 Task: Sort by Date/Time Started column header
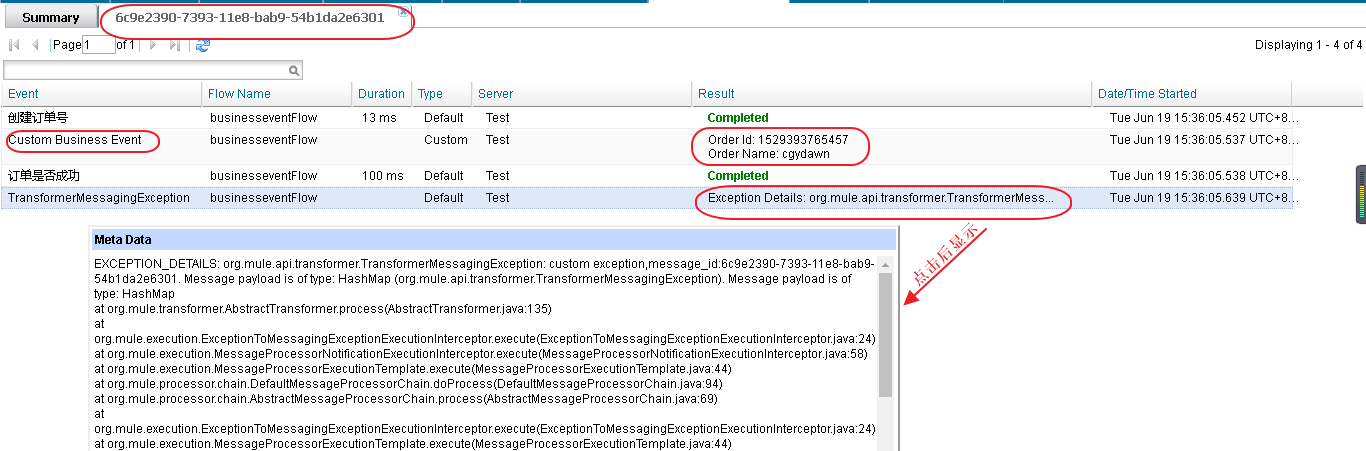tap(1192, 94)
